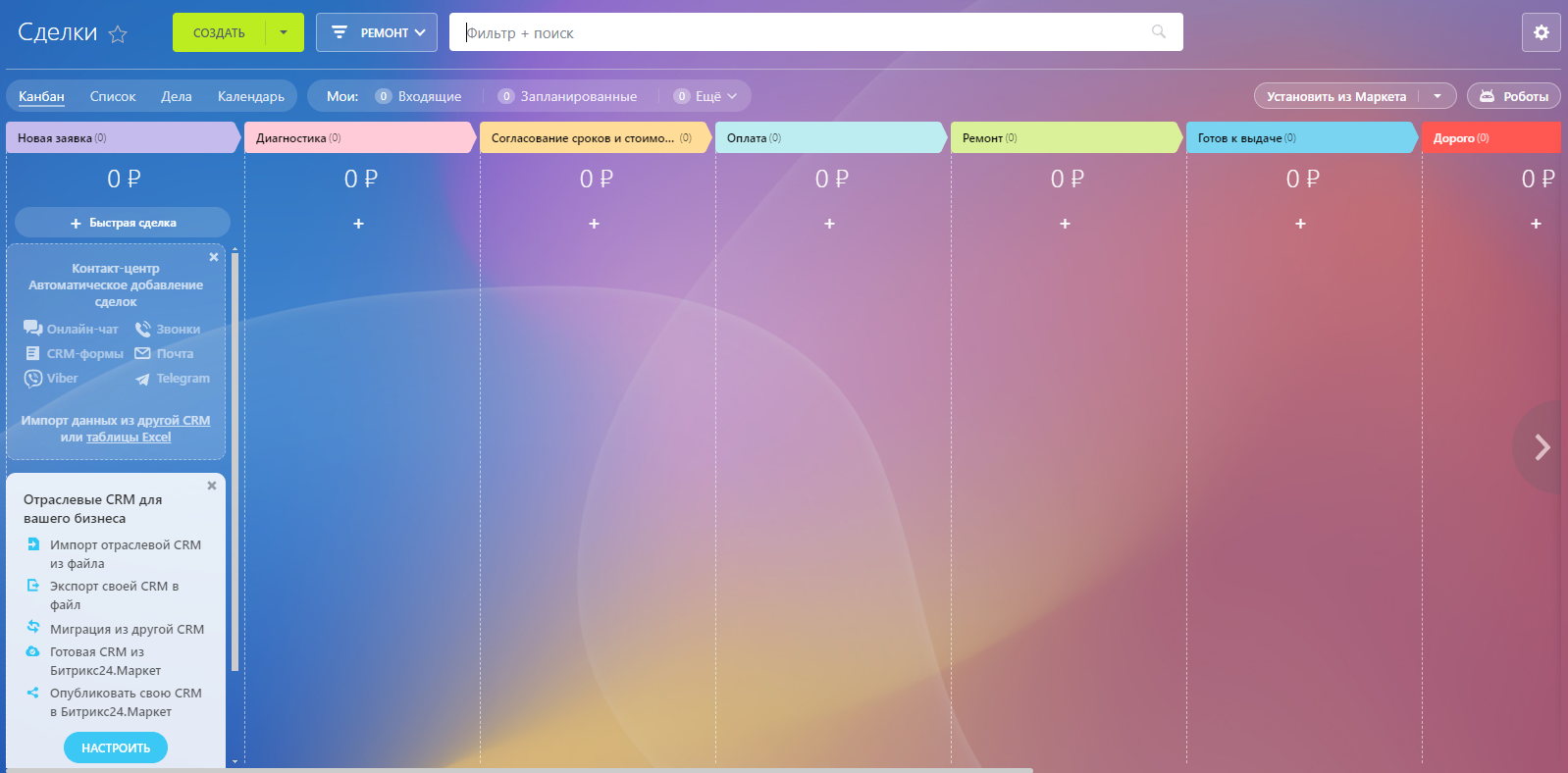Switch to the Список view

point(113,96)
